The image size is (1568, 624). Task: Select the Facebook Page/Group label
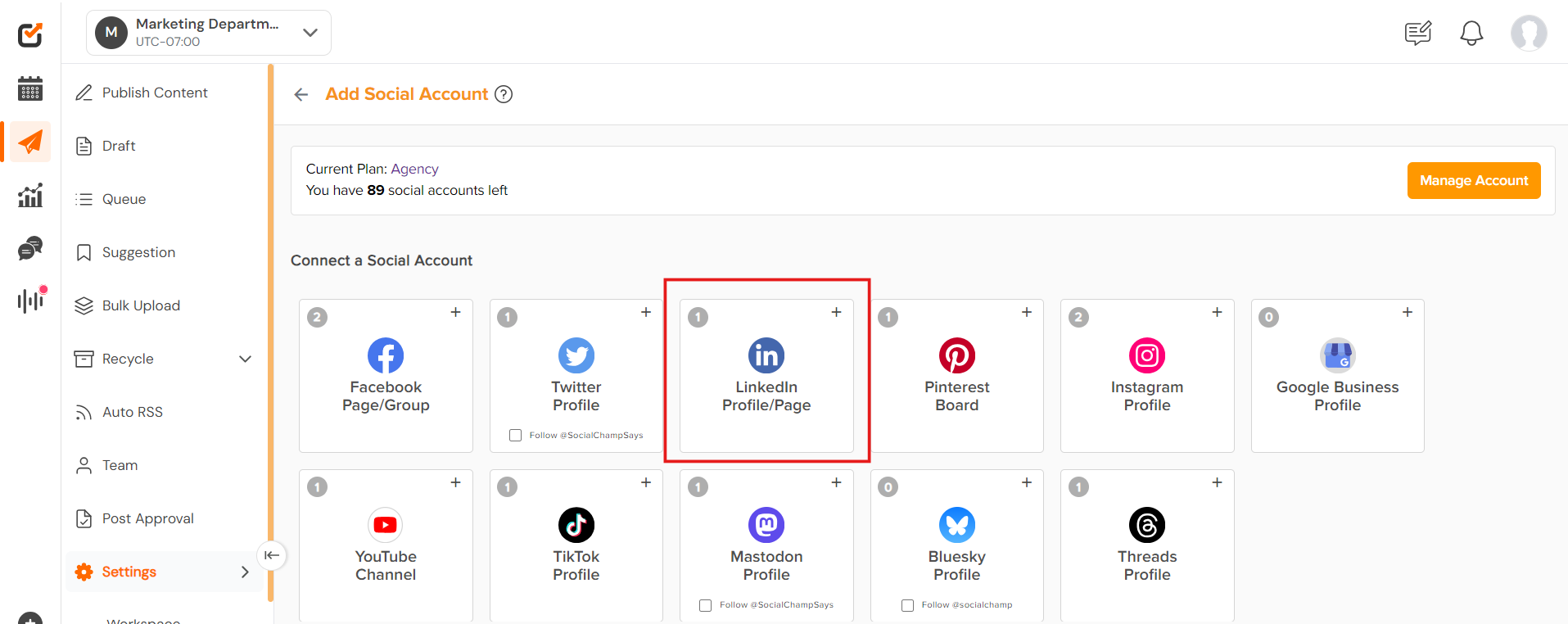[x=386, y=396]
